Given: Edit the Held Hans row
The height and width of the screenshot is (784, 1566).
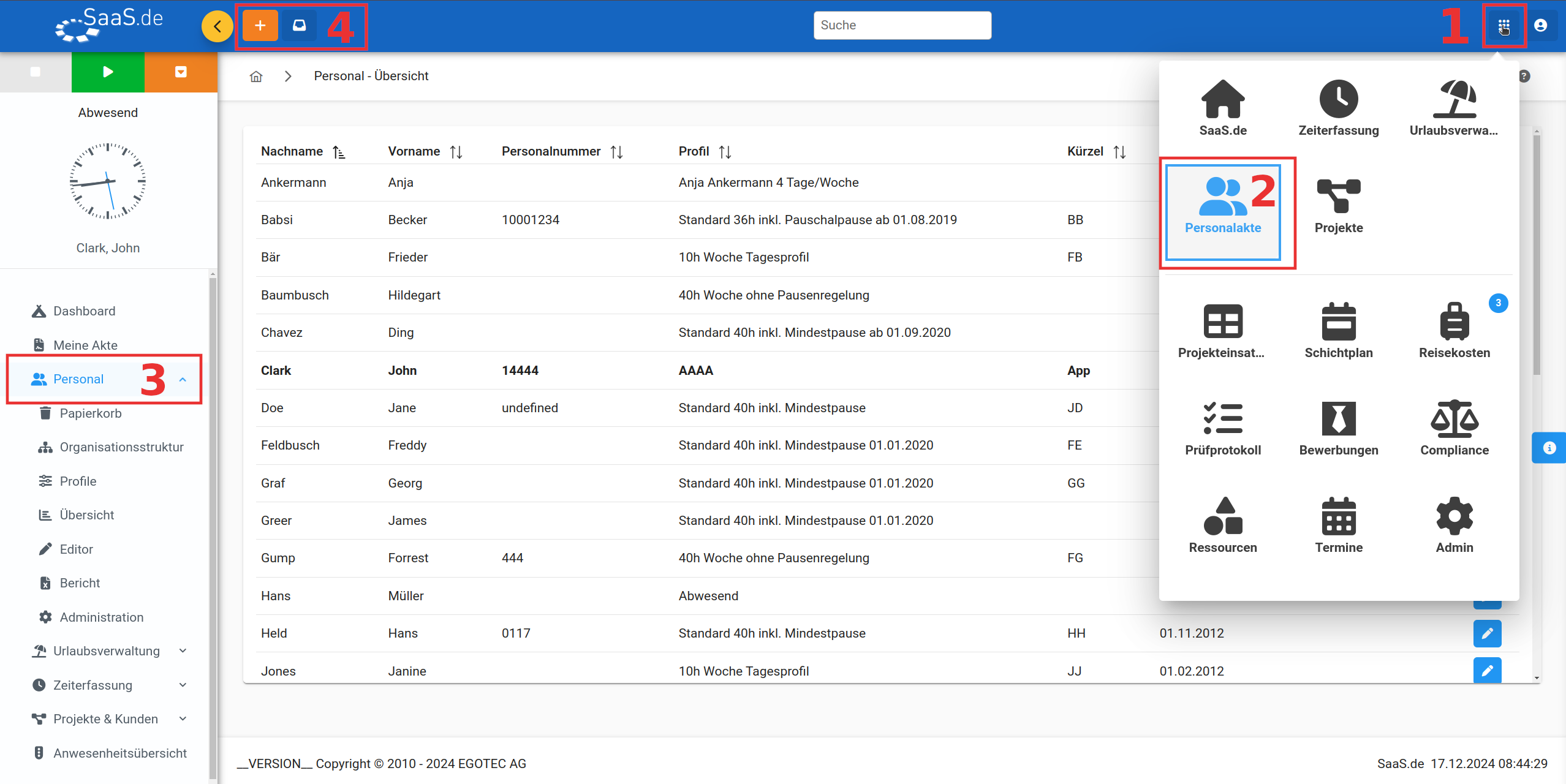Looking at the screenshot, I should point(1487,633).
